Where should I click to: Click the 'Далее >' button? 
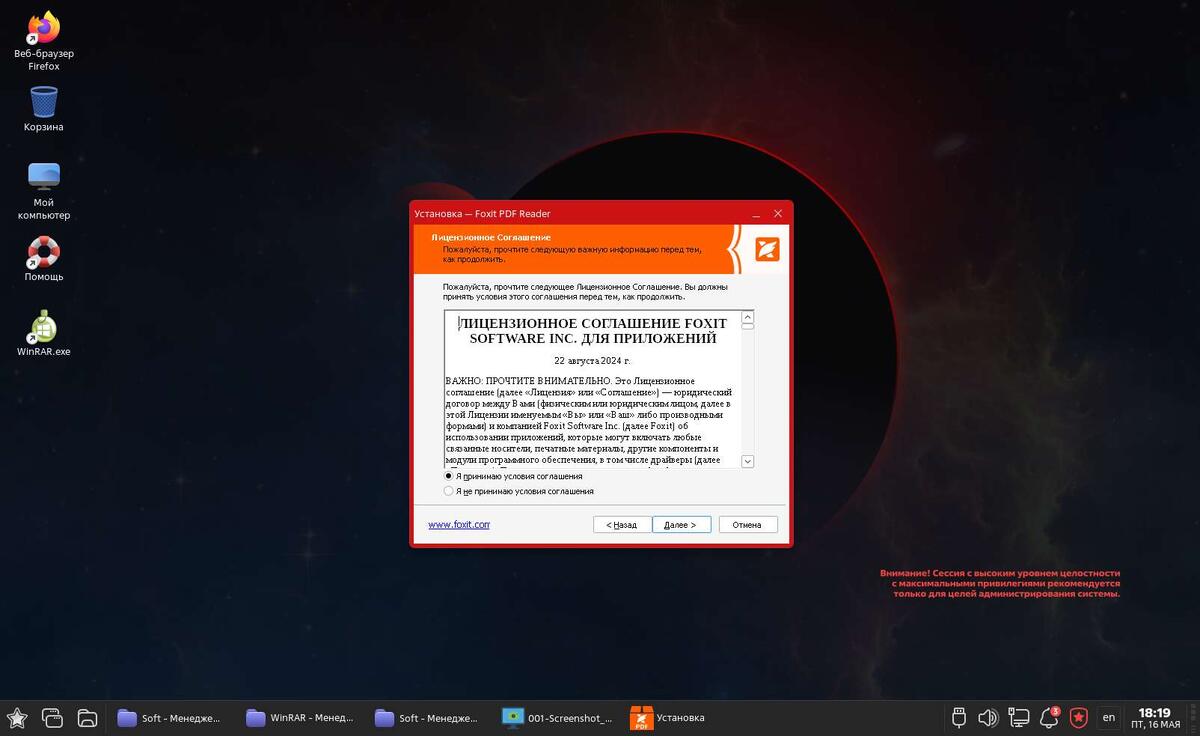point(681,524)
